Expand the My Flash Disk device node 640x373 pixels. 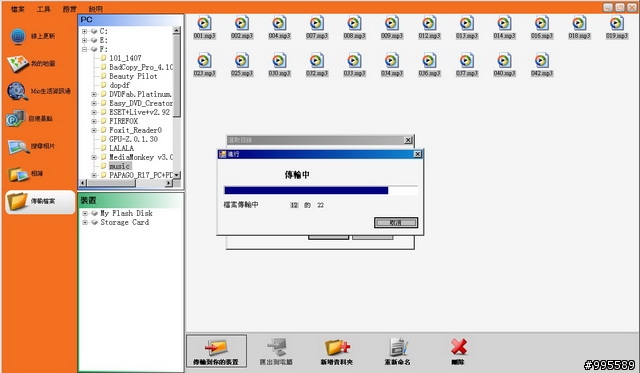(x=85, y=213)
